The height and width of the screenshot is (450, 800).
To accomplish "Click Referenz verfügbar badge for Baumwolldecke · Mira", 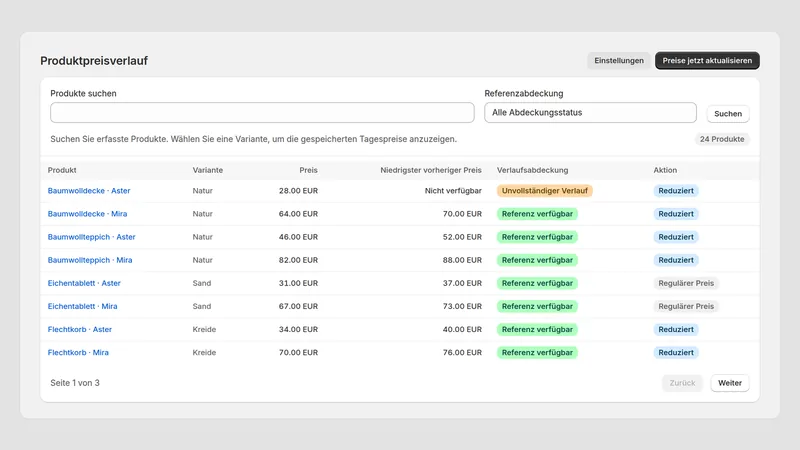I will click(537, 214).
